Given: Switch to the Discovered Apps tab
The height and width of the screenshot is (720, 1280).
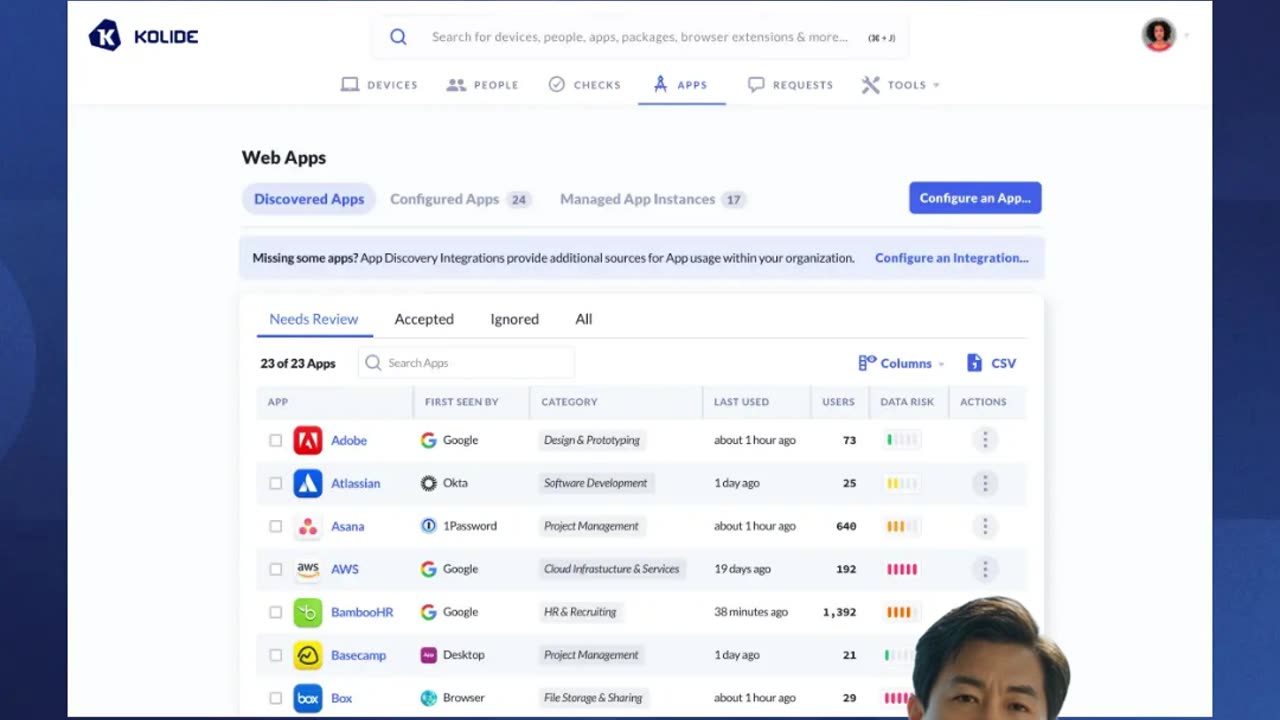Looking at the screenshot, I should pyautogui.click(x=309, y=199).
